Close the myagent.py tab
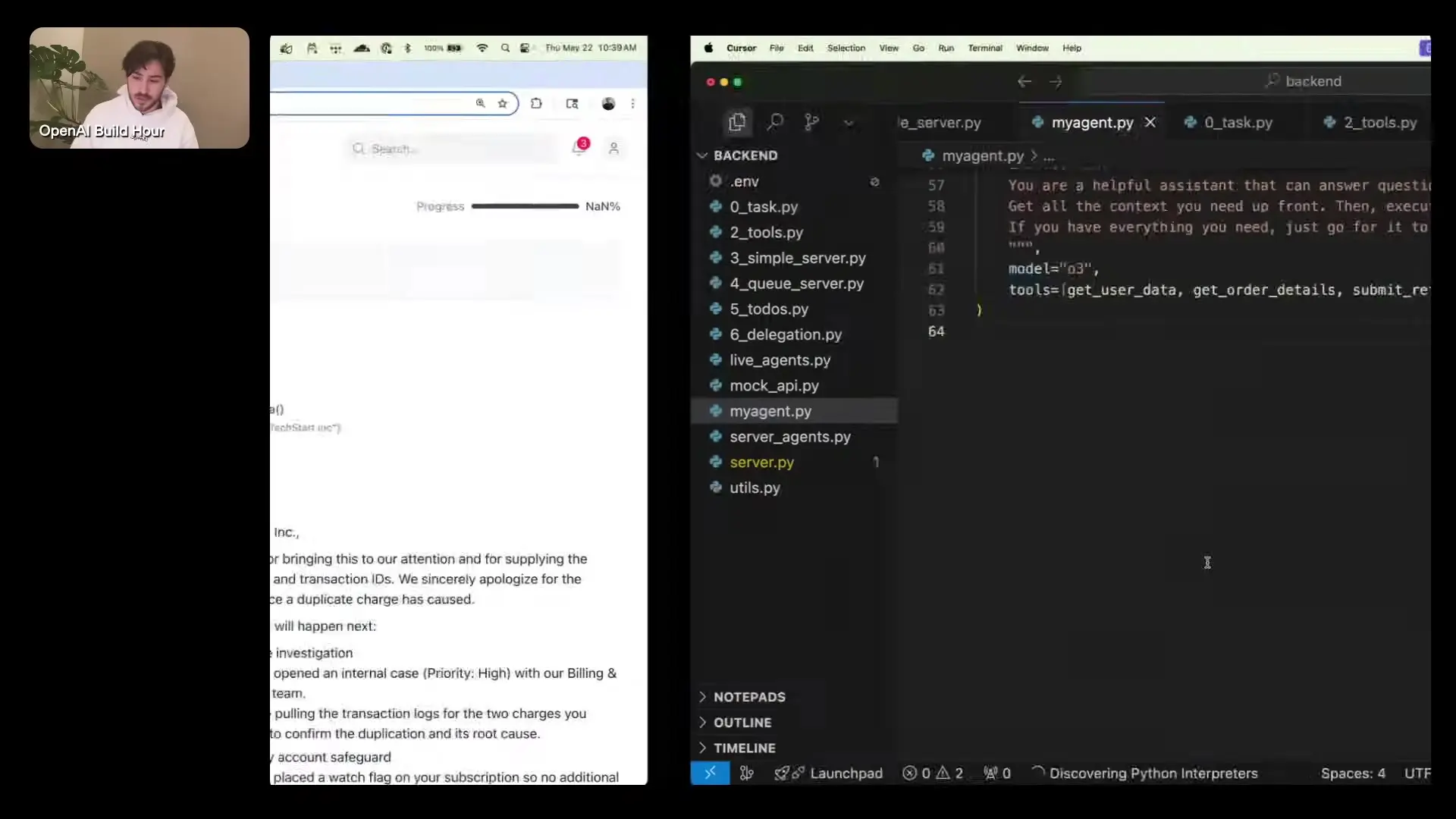This screenshot has width=1456, height=819. [1150, 123]
